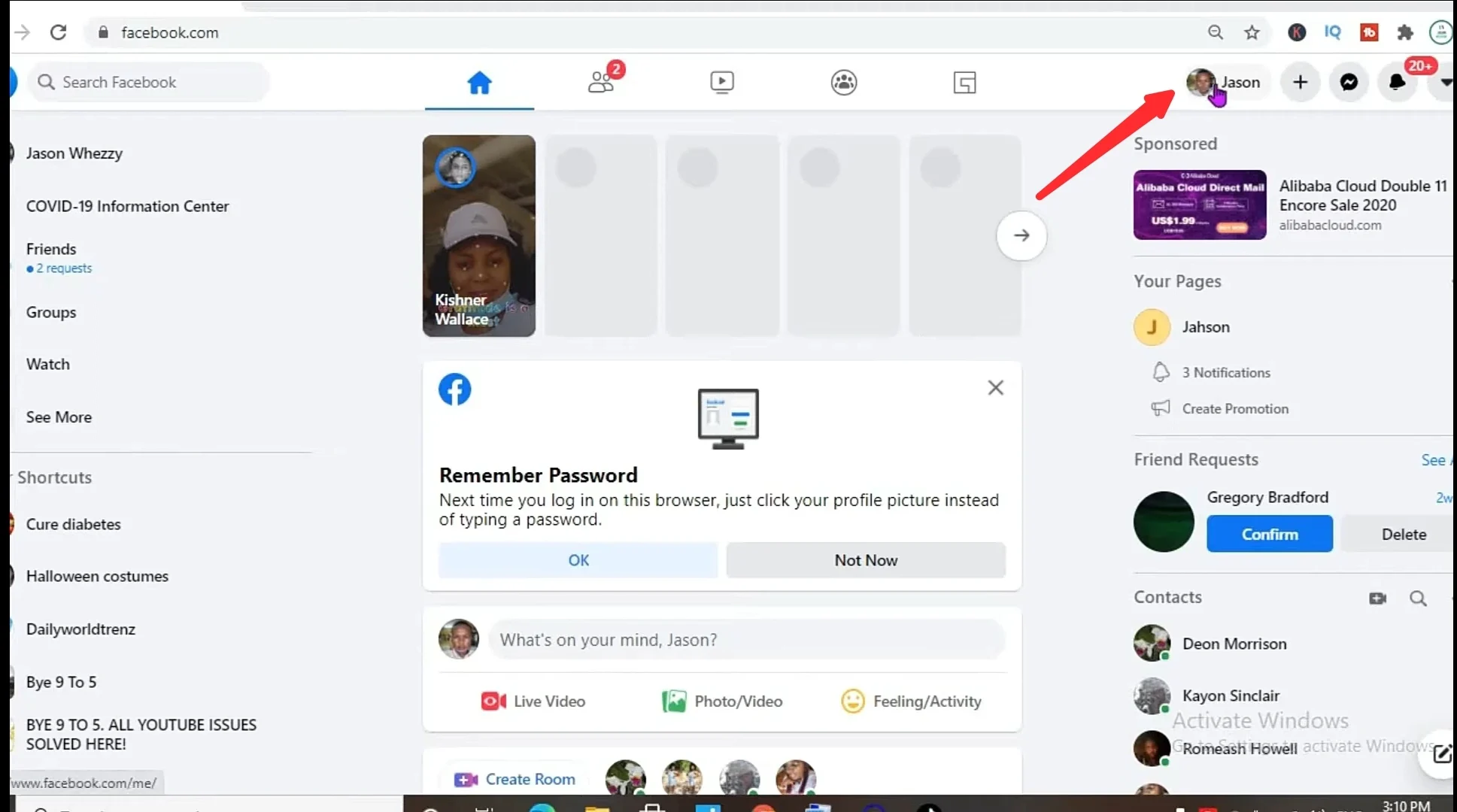
Task: Expand See More in left sidebar
Action: [x=59, y=417]
